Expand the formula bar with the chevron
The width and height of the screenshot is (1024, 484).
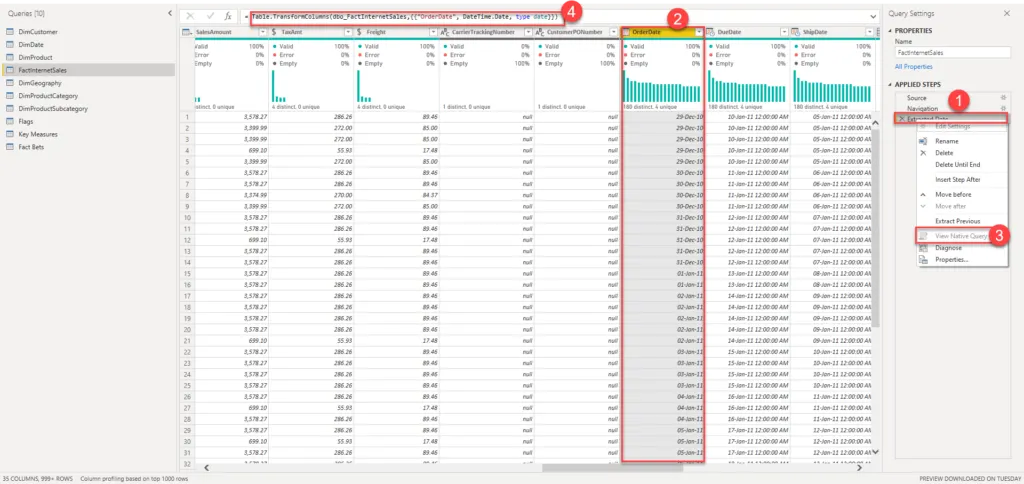point(872,17)
